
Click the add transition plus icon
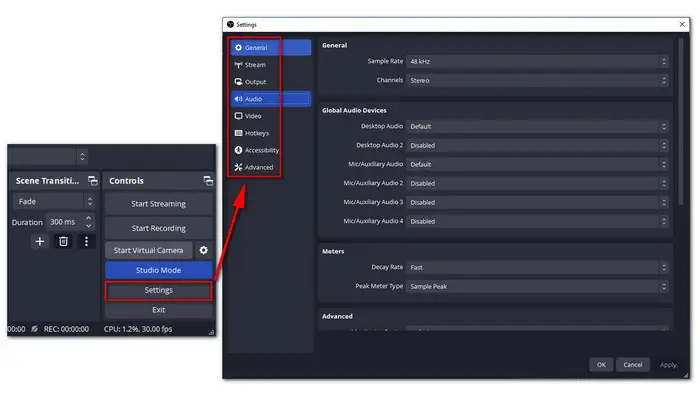(x=40, y=241)
